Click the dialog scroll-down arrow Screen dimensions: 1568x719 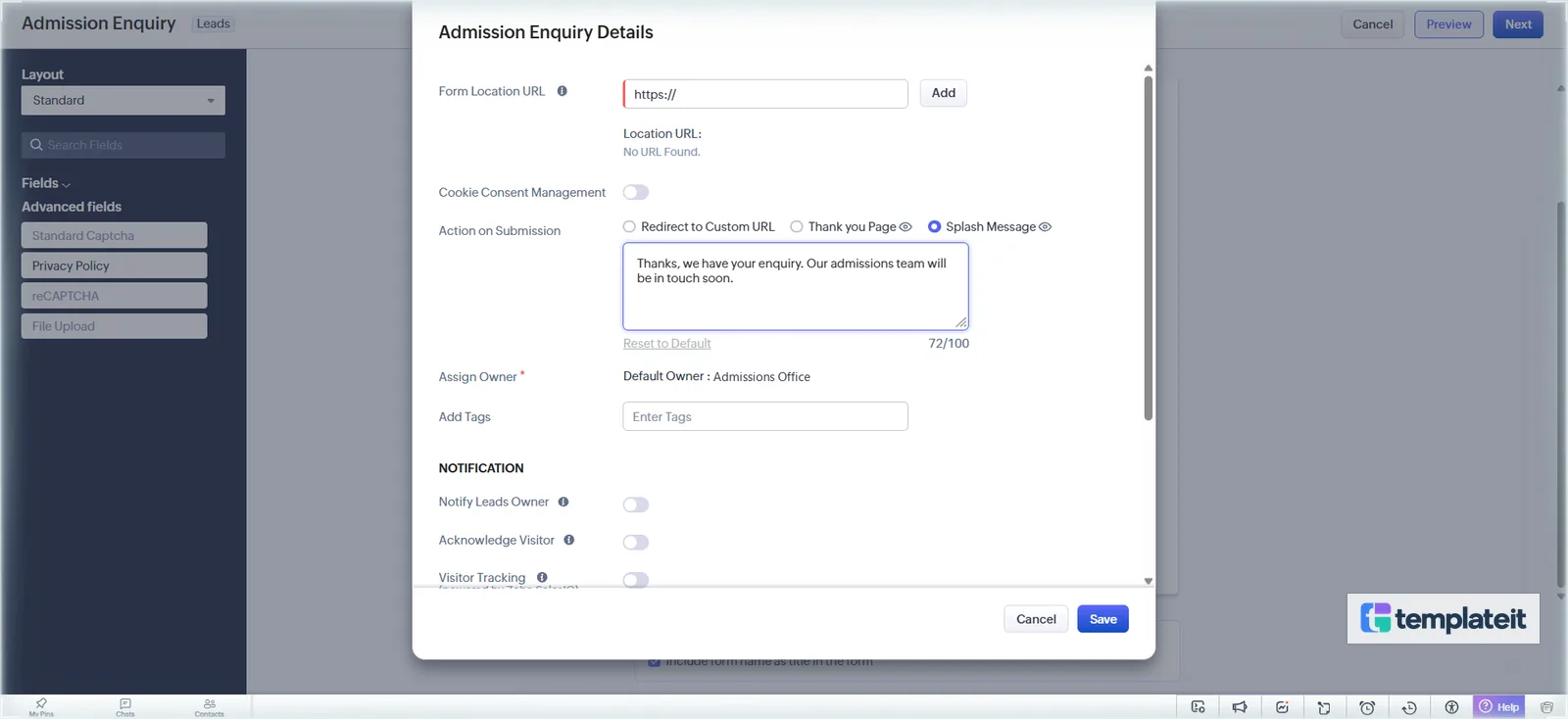(x=1149, y=581)
